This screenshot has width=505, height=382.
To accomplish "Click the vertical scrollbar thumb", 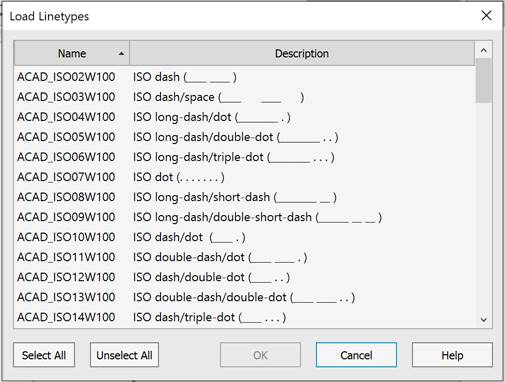I will pyautogui.click(x=484, y=81).
